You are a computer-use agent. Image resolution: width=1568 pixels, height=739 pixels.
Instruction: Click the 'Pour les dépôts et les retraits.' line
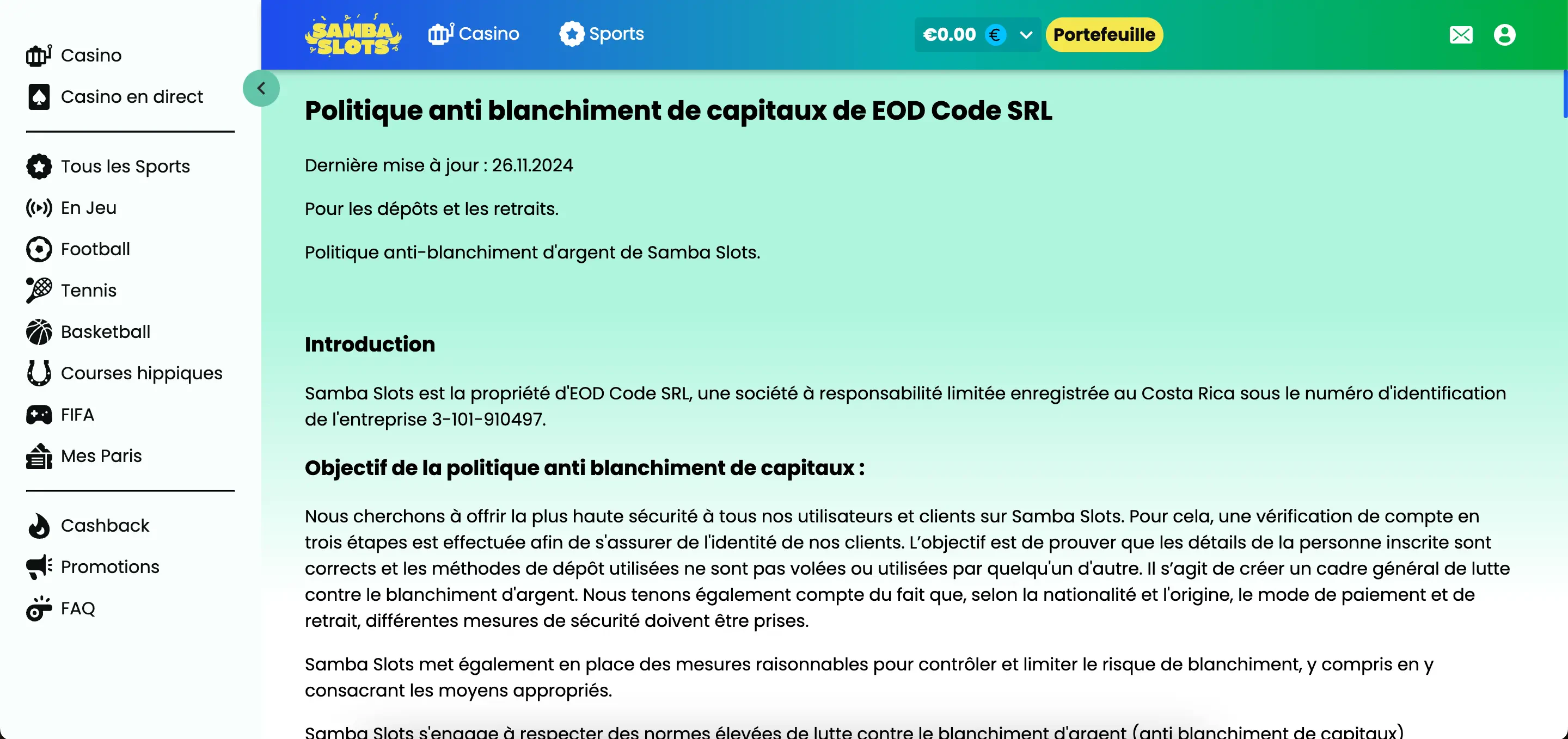[x=432, y=209]
